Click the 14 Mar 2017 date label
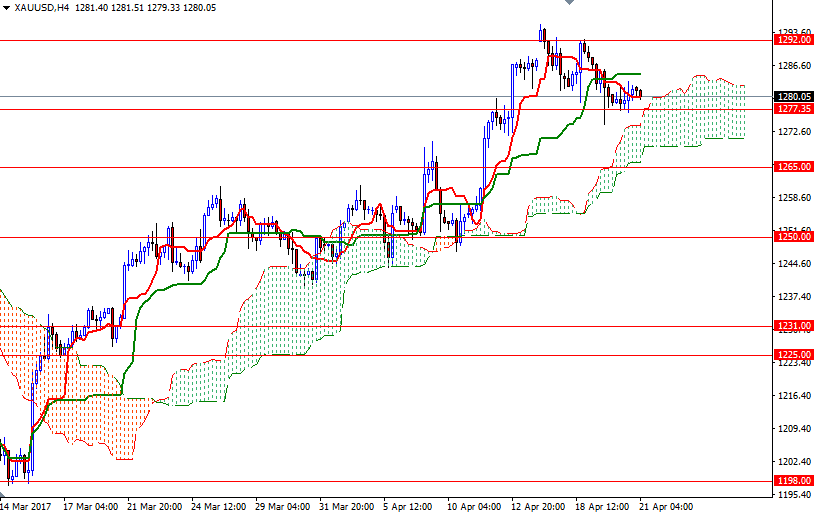 pyautogui.click(x=27, y=506)
